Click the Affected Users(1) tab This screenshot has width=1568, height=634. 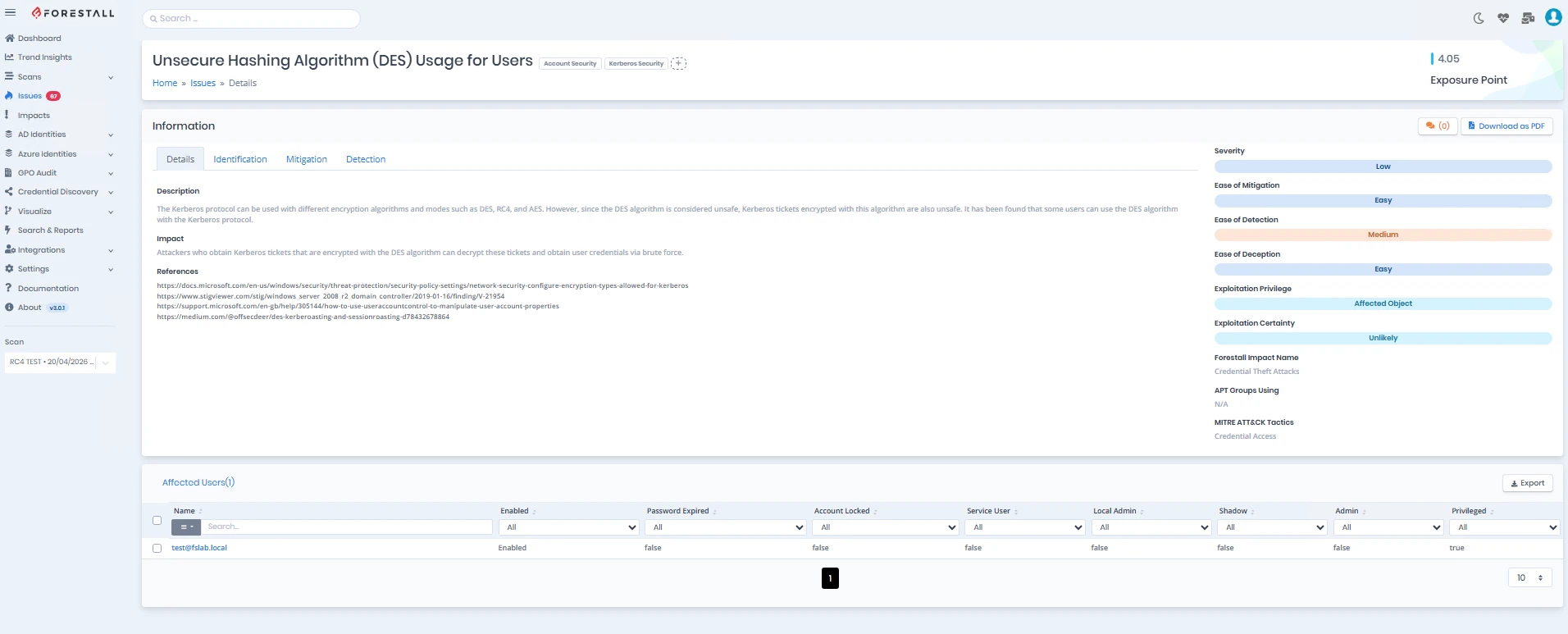pos(198,482)
